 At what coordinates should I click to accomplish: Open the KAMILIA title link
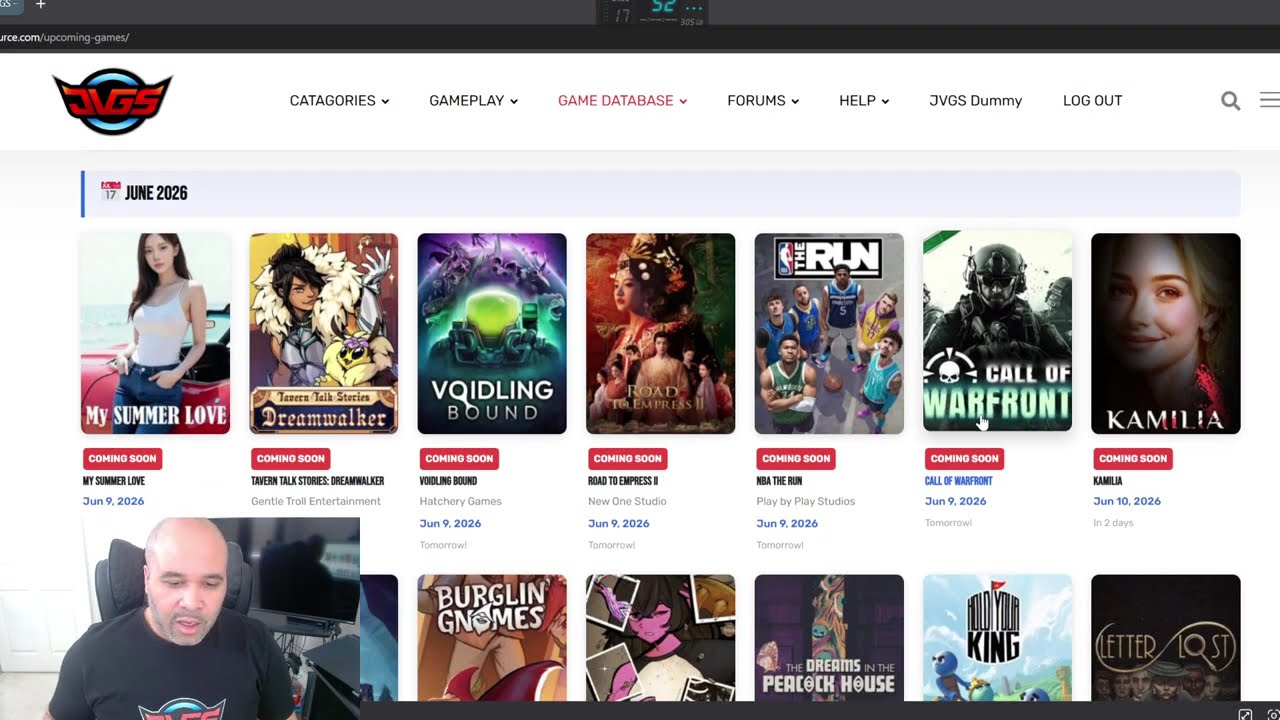[1108, 481]
